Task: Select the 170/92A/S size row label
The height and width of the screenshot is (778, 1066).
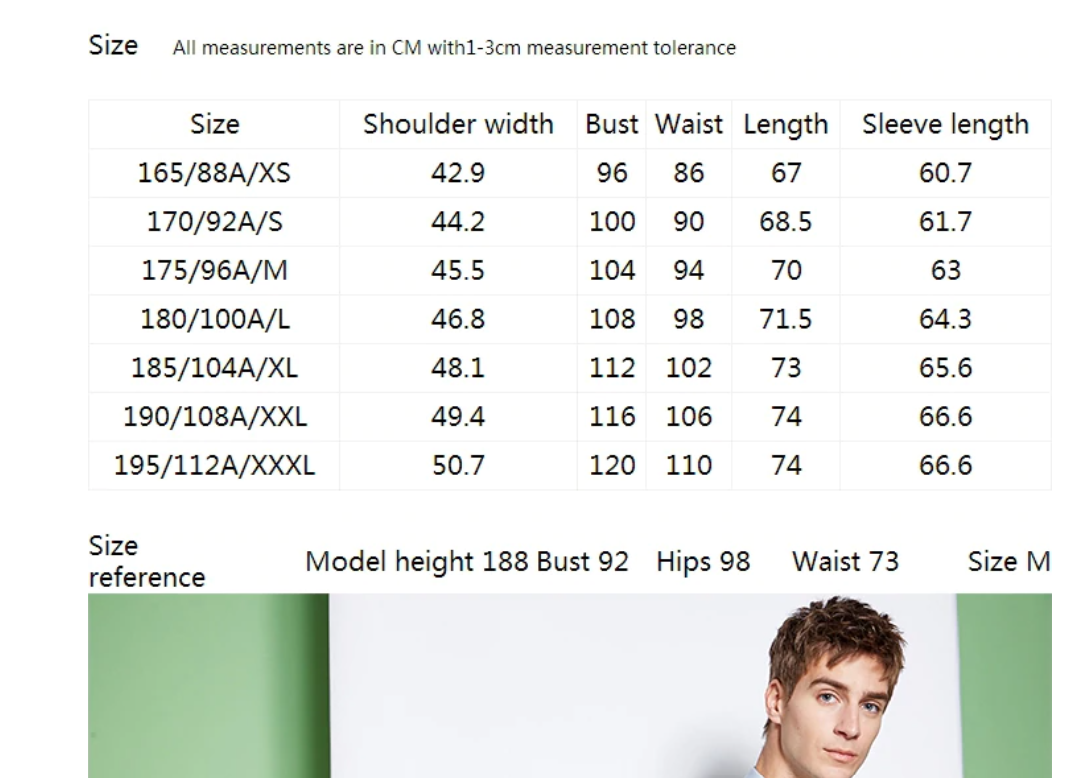Action: [214, 222]
